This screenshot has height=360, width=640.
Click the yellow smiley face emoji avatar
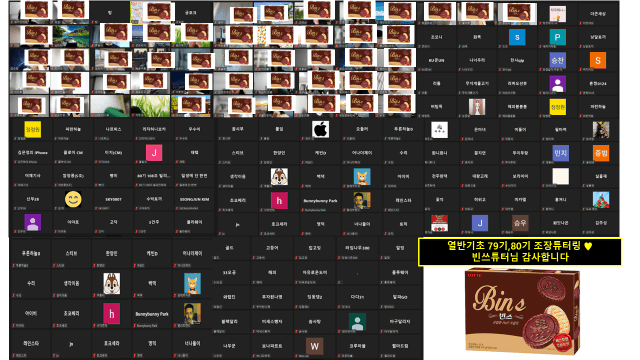pos(73,199)
